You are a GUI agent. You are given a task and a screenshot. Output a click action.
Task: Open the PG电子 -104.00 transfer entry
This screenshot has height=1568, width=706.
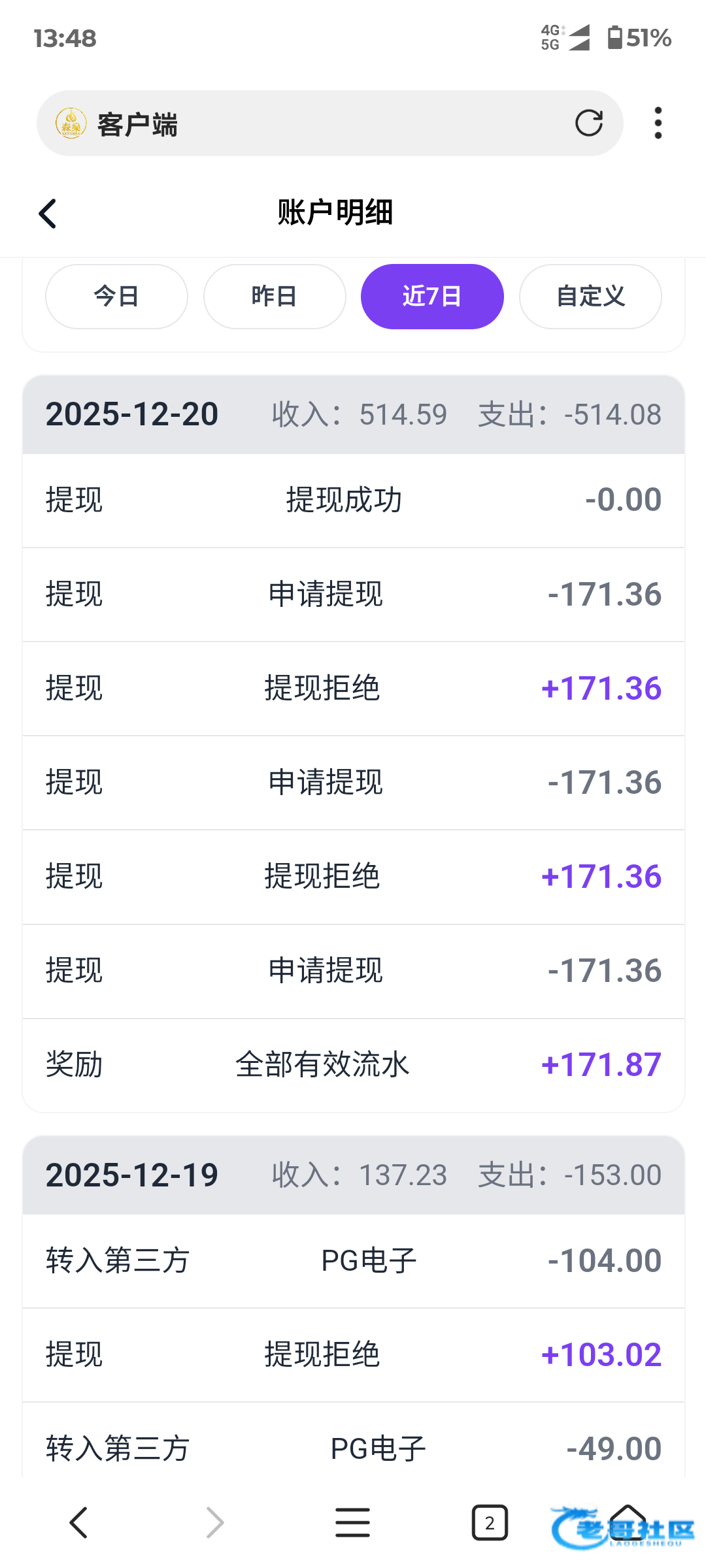tap(353, 1261)
